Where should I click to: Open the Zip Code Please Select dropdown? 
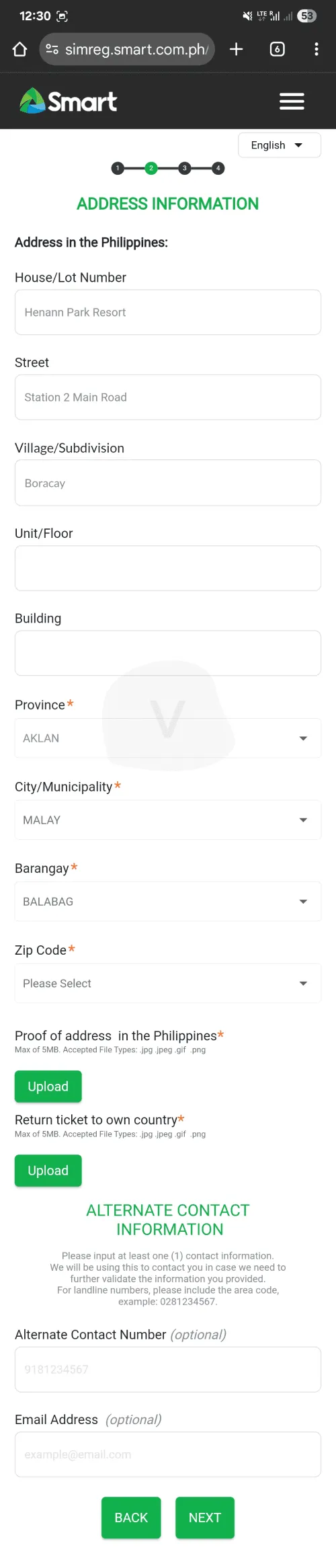168,983
